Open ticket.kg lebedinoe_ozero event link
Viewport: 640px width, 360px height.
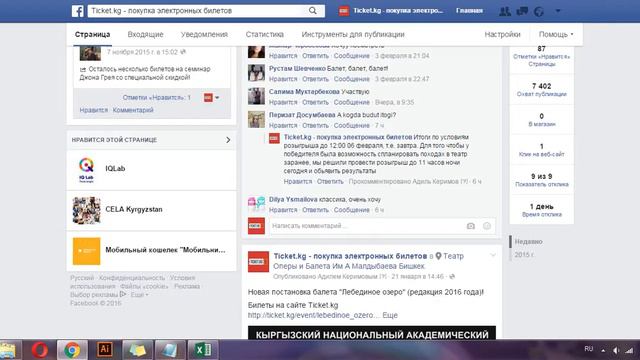(314, 315)
